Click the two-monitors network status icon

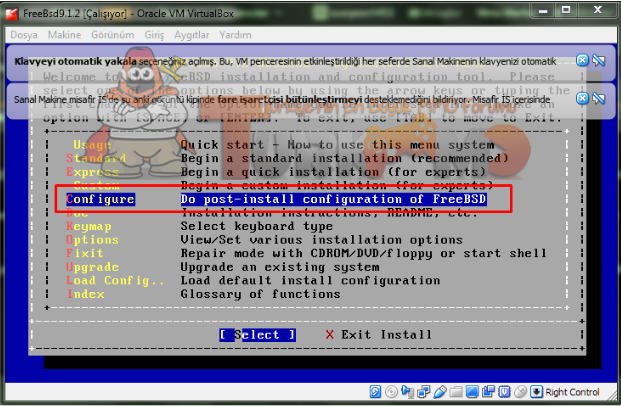pyautogui.click(x=424, y=392)
